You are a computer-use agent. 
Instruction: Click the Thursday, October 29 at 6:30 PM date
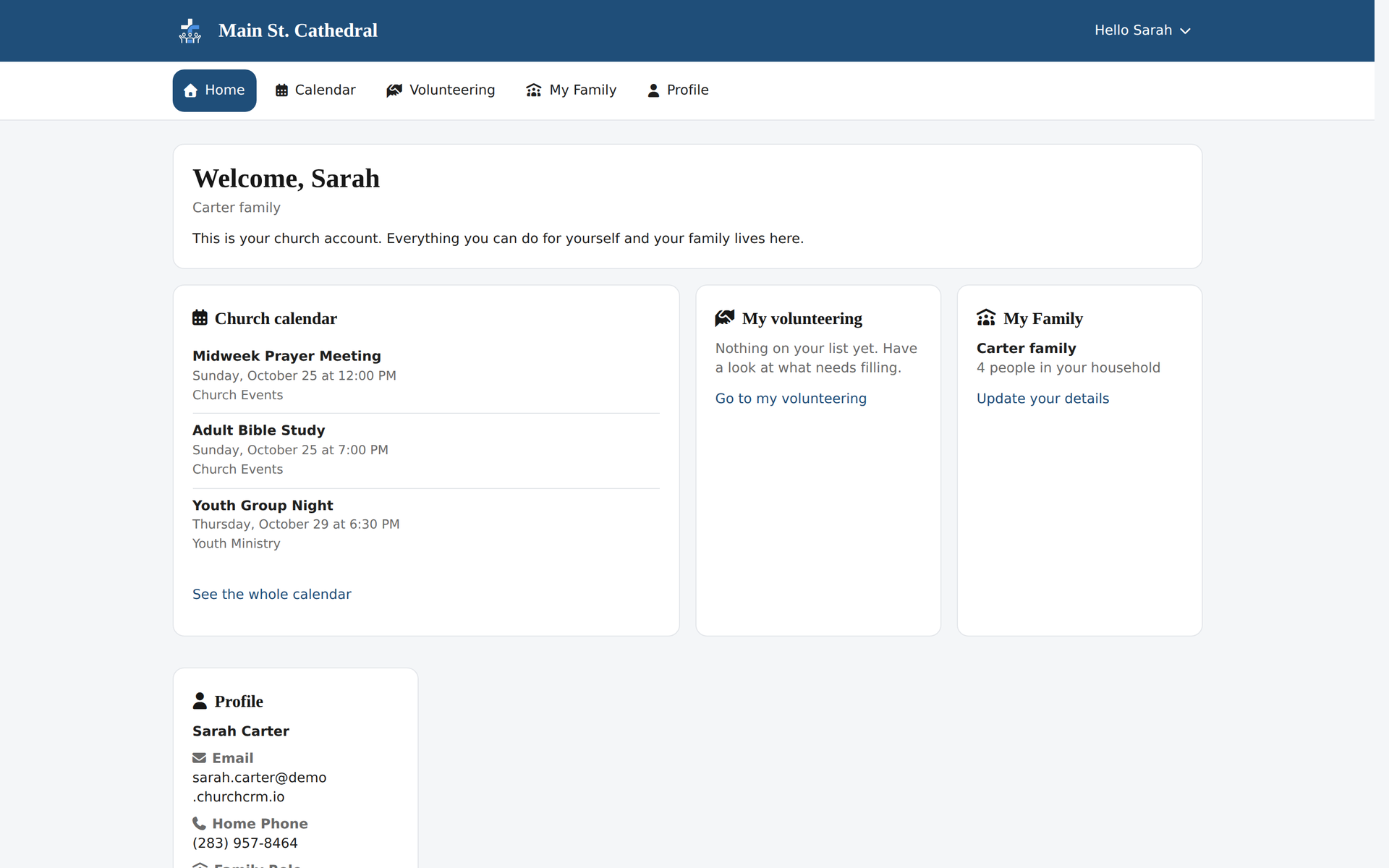tap(296, 524)
